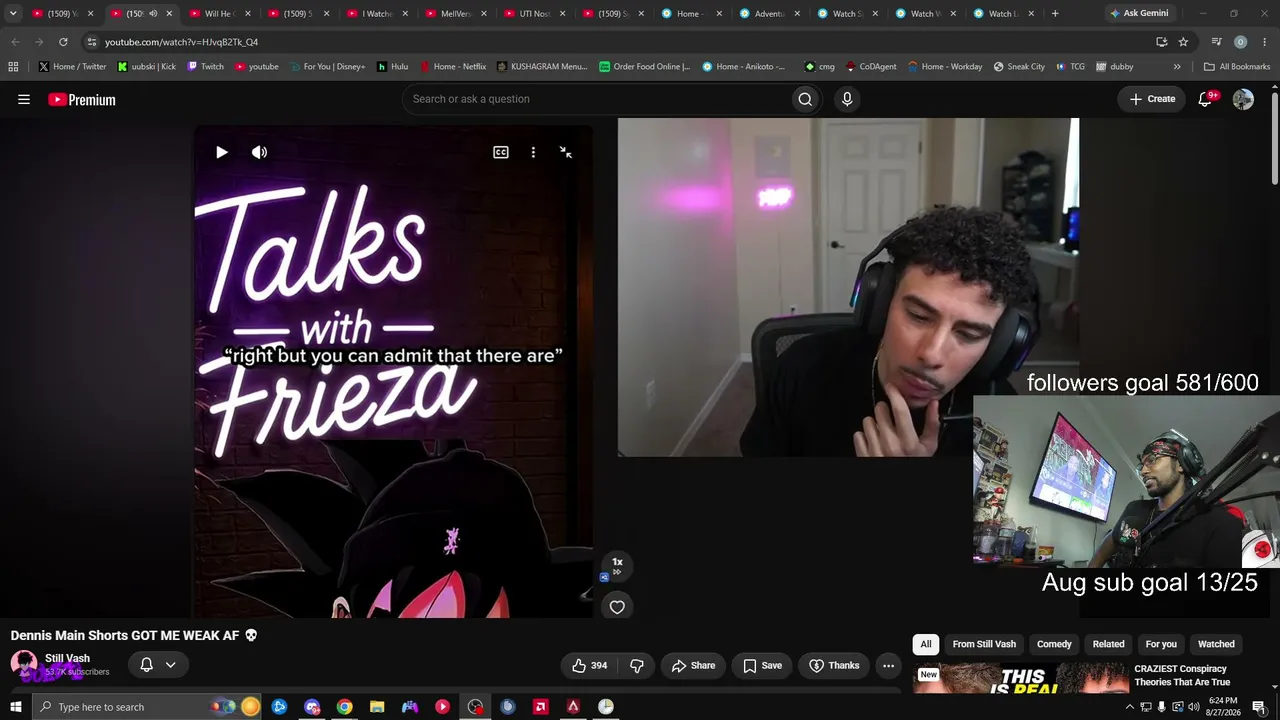Select the Comedy filter chip
Screen dimensions: 1280x720
(x=1054, y=644)
